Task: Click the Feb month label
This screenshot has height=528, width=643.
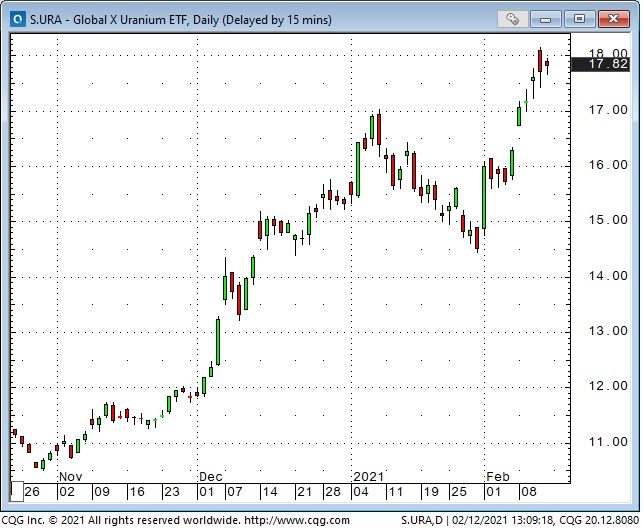Action: (x=498, y=477)
